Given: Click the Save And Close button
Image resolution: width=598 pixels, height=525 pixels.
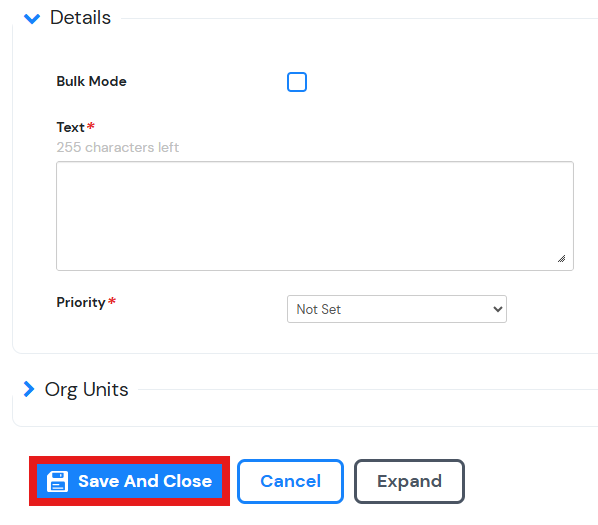Looking at the screenshot, I should (x=129, y=481).
